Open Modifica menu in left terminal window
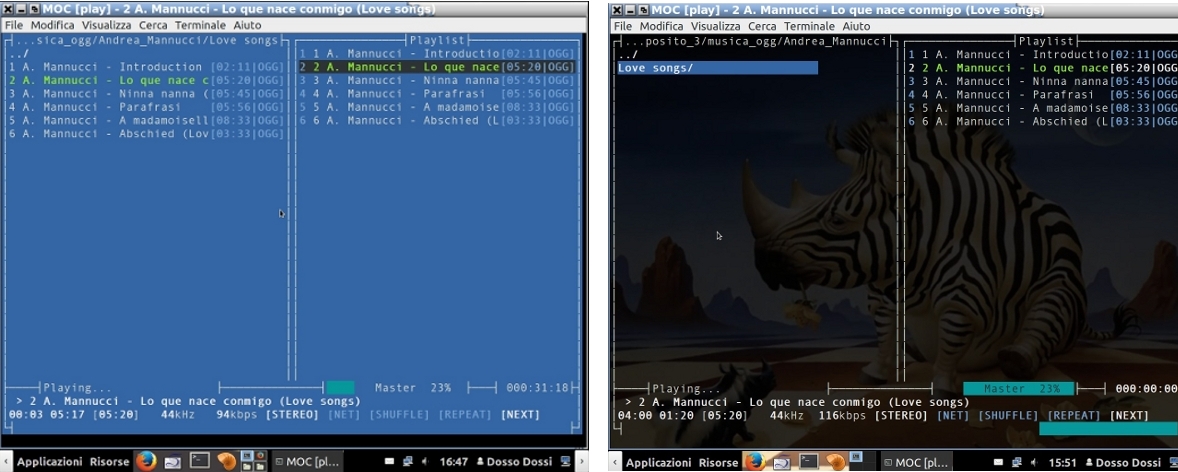1178x472 pixels. coord(53,25)
